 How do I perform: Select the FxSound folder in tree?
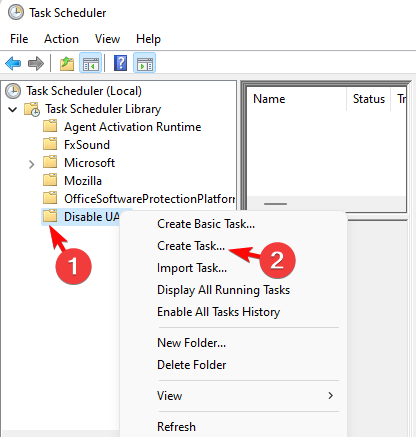pos(87,145)
